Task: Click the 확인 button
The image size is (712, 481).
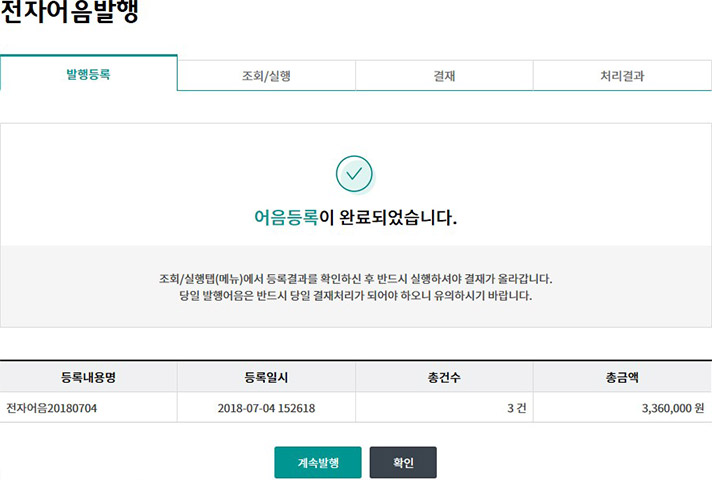Action: pyautogui.click(x=403, y=463)
